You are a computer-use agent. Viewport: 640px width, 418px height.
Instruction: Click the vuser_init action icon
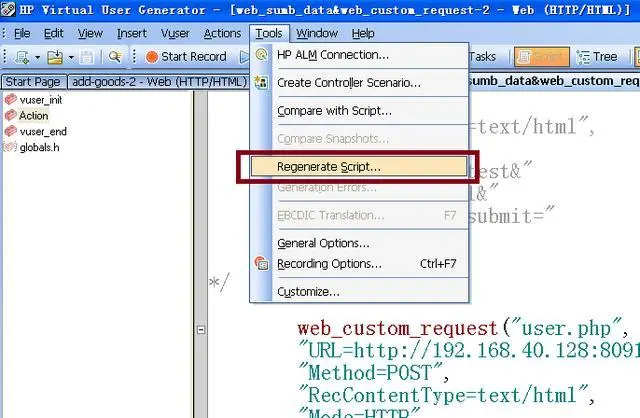tap(11, 99)
